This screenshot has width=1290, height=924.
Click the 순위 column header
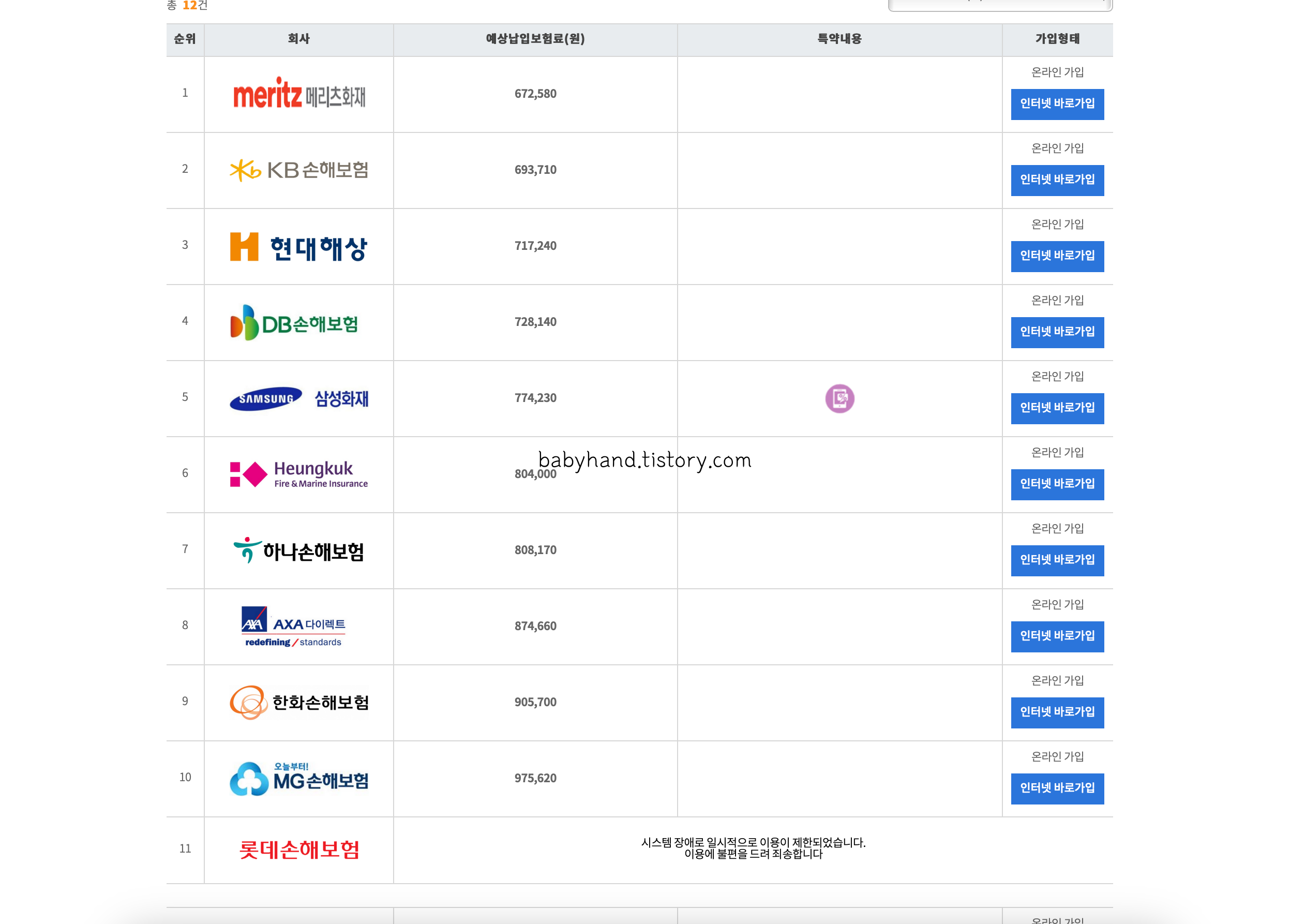coord(185,39)
